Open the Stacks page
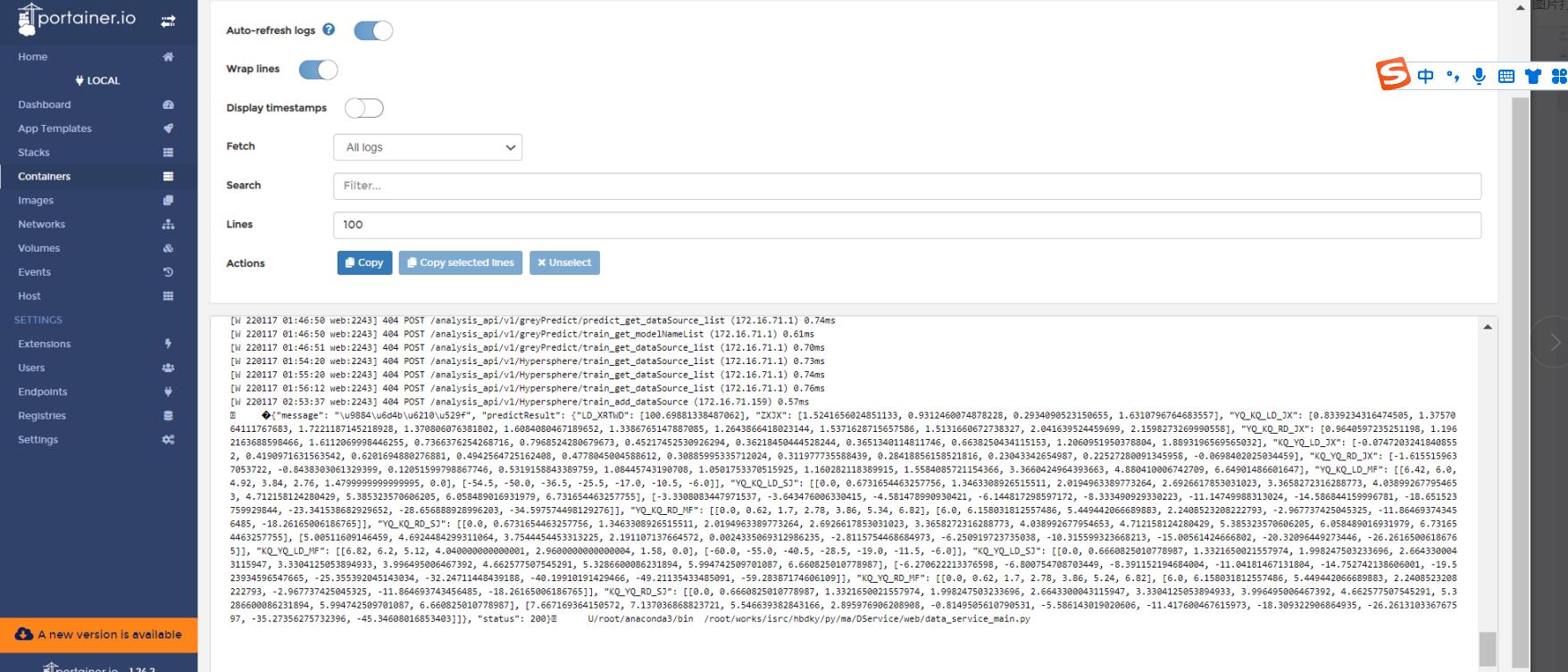The image size is (1568, 672). (x=34, y=153)
